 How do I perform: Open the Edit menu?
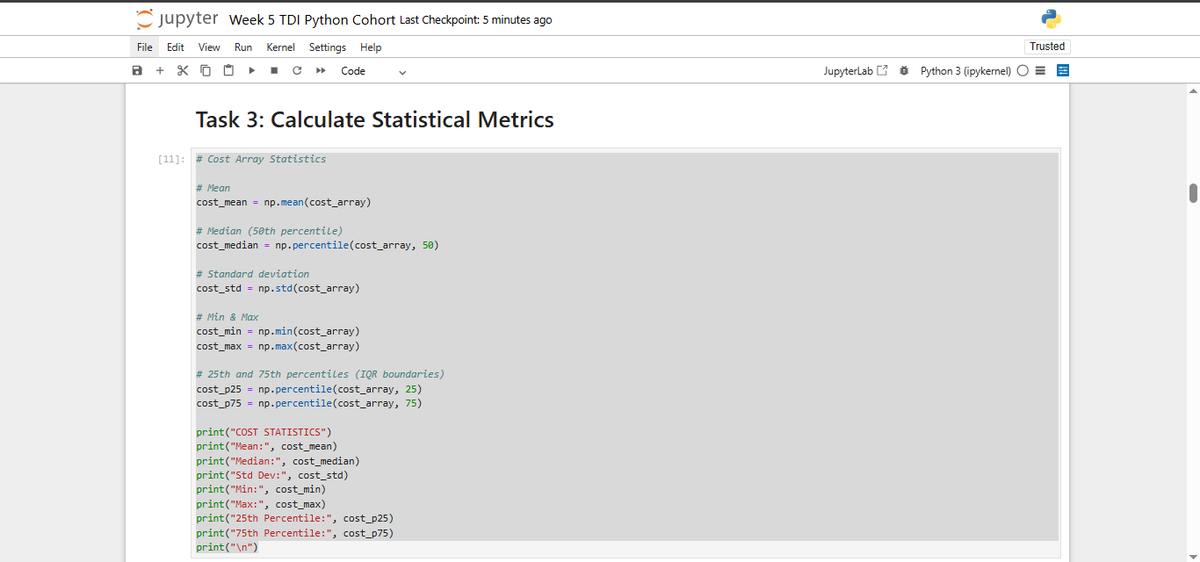[x=175, y=47]
